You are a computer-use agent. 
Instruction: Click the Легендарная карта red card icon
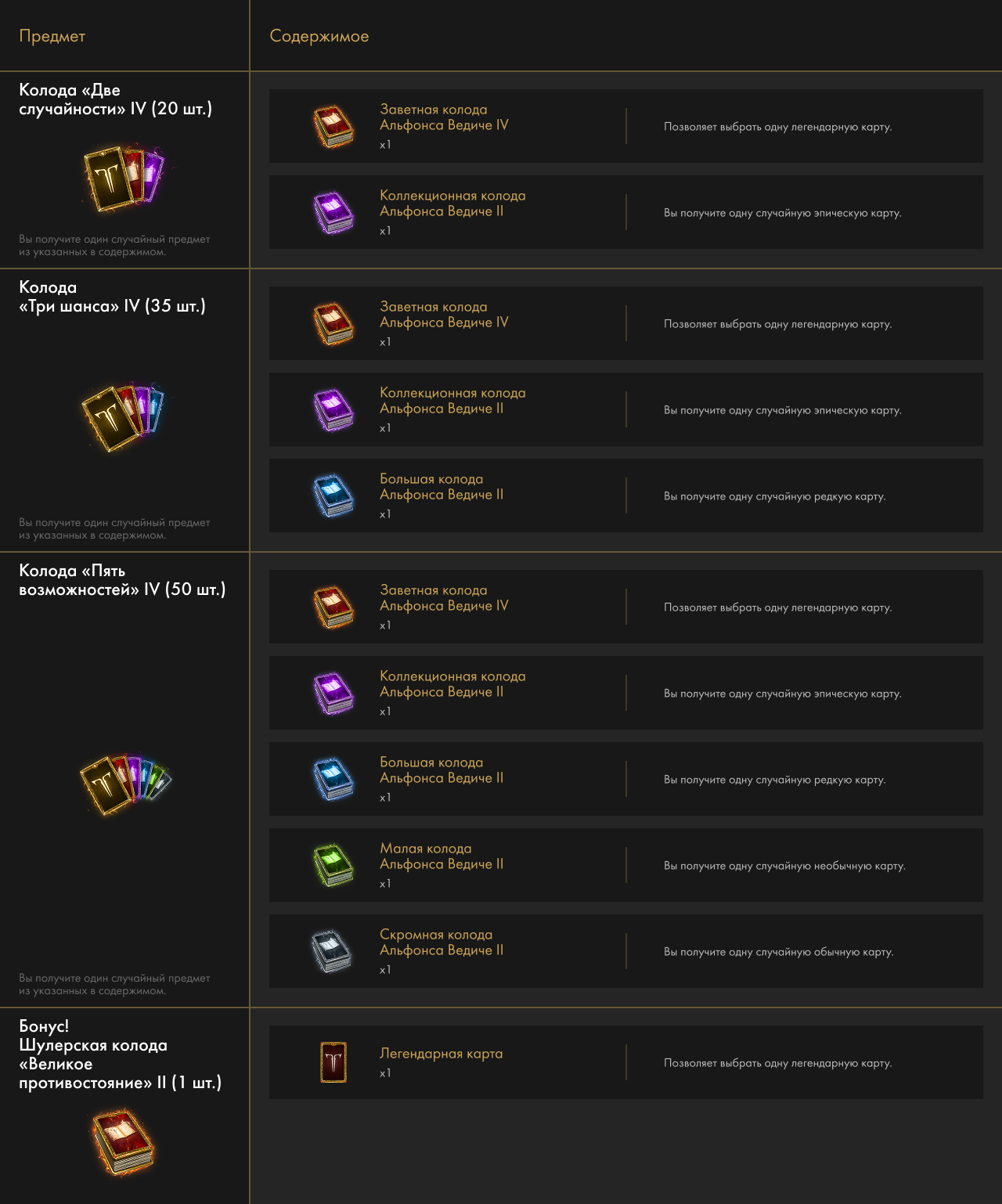pyautogui.click(x=333, y=1062)
